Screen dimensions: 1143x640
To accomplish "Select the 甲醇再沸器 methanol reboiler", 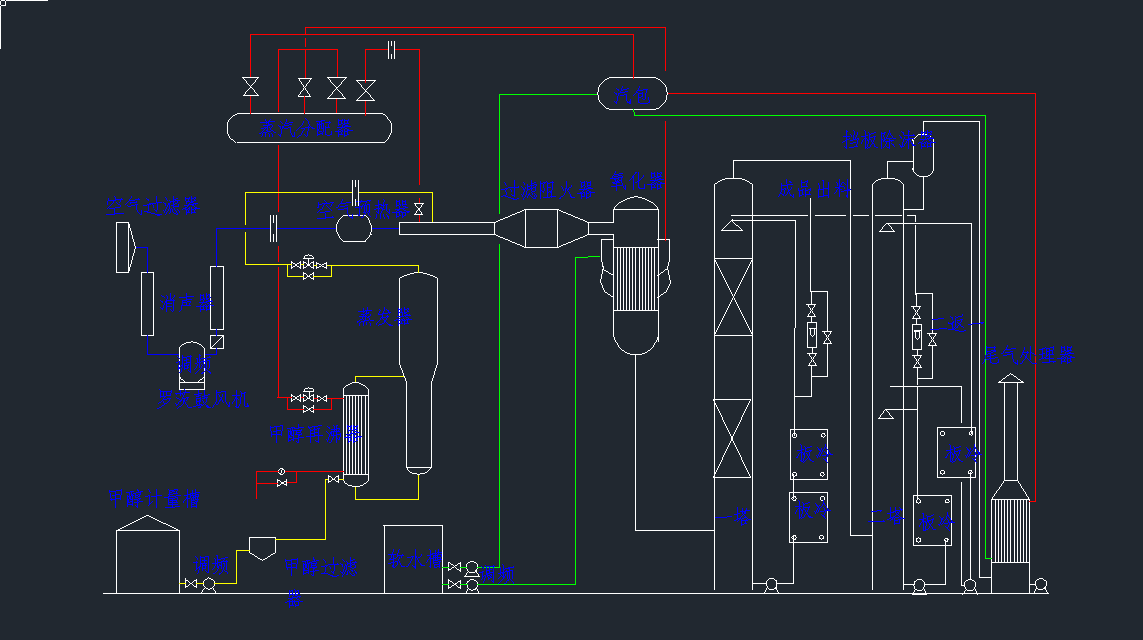I will [x=355, y=435].
